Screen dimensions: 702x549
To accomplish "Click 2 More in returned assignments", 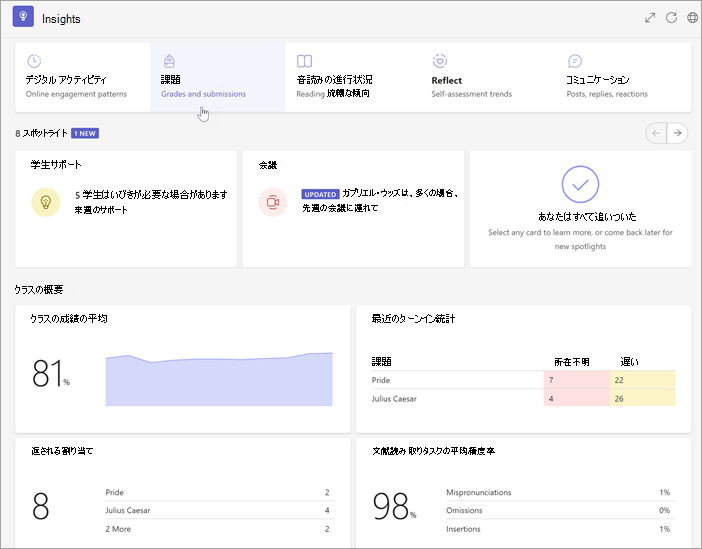I will 219,529.
